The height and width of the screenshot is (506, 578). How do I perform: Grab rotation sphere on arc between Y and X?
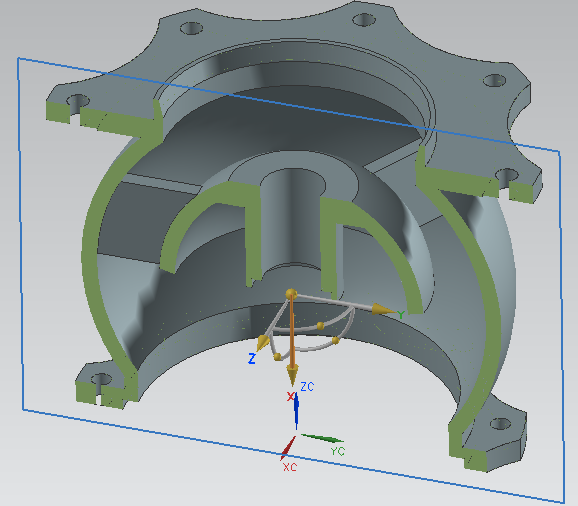tap(335, 340)
